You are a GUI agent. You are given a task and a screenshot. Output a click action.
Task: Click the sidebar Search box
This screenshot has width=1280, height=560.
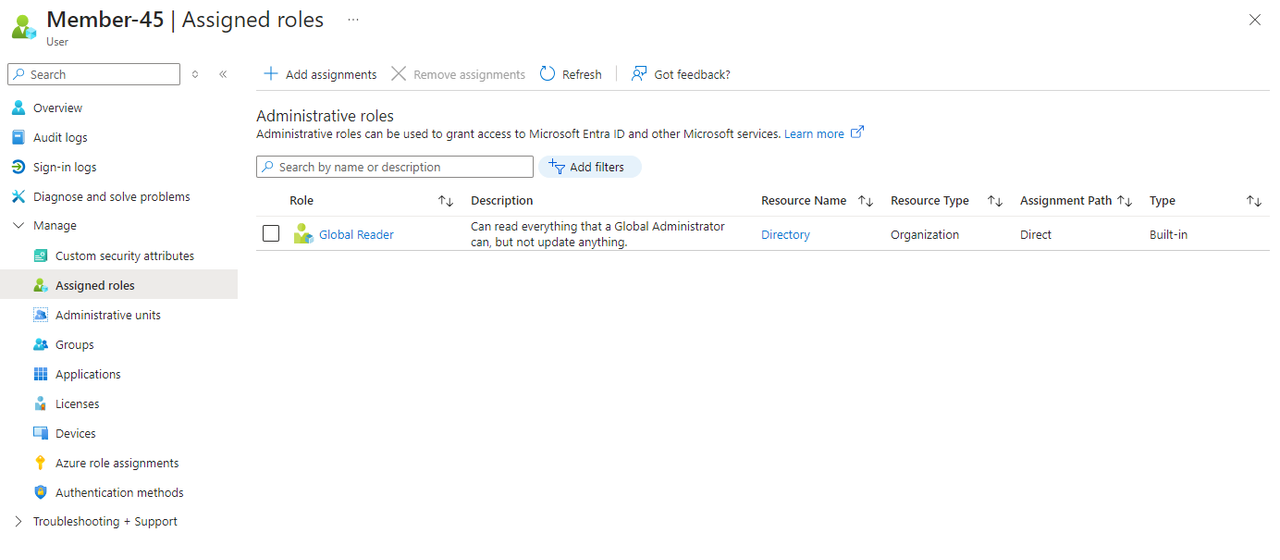pyautogui.click(x=94, y=75)
